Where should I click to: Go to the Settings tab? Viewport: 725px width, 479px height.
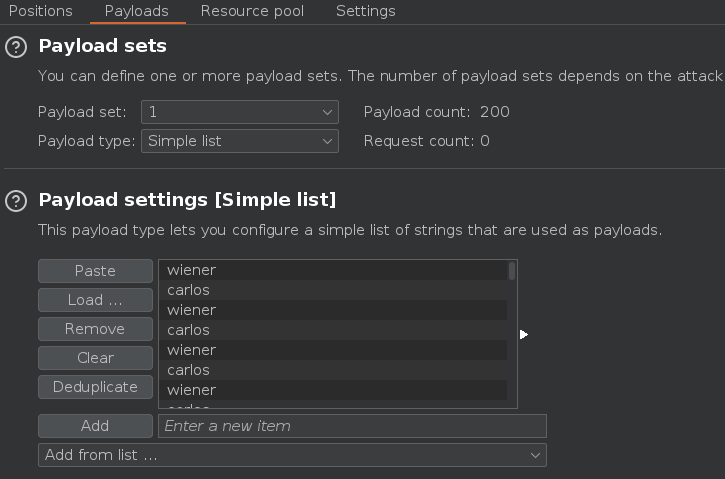point(365,11)
